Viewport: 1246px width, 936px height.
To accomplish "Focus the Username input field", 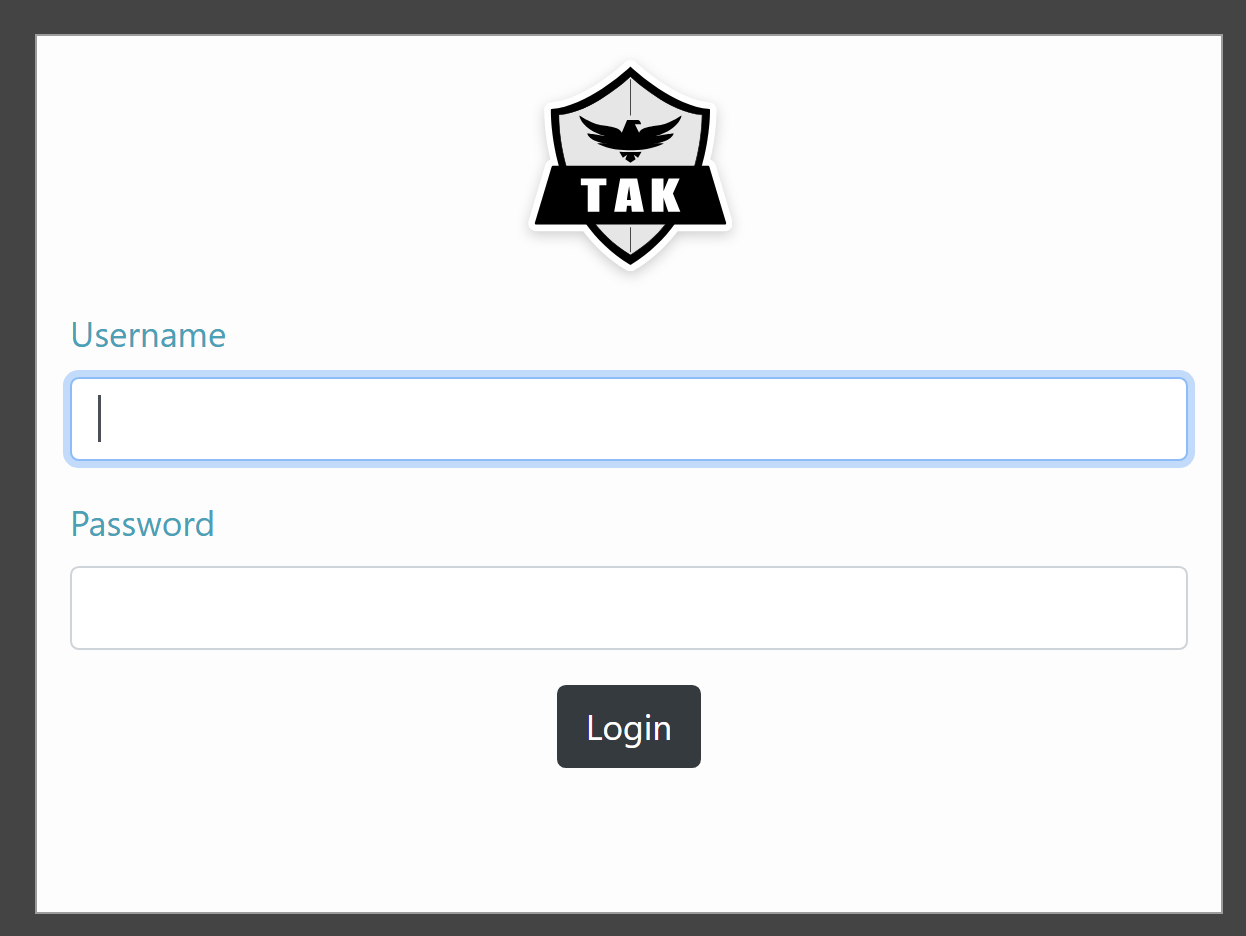I will [x=629, y=419].
